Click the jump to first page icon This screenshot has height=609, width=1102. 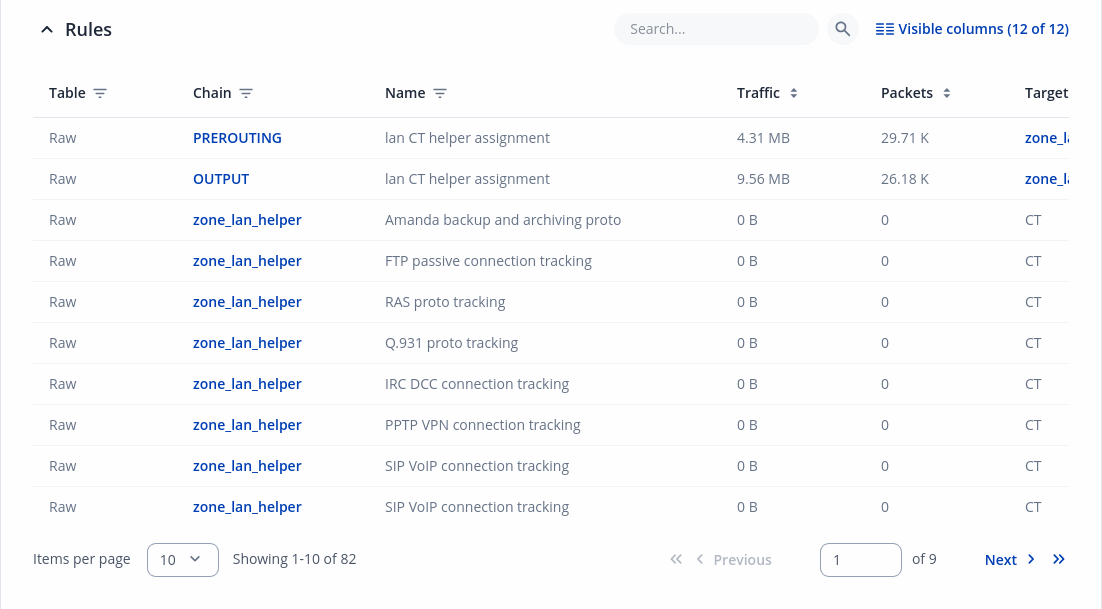click(676, 560)
